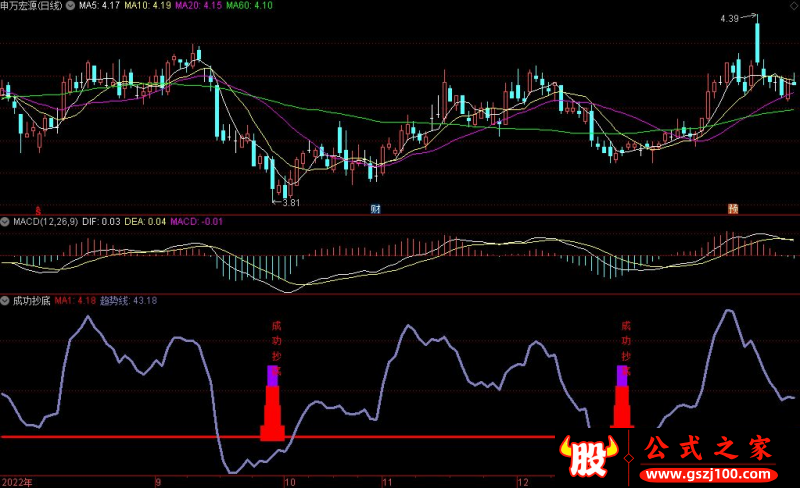
Task: Click the 成功抄底 indicator name label
Action: (32, 301)
